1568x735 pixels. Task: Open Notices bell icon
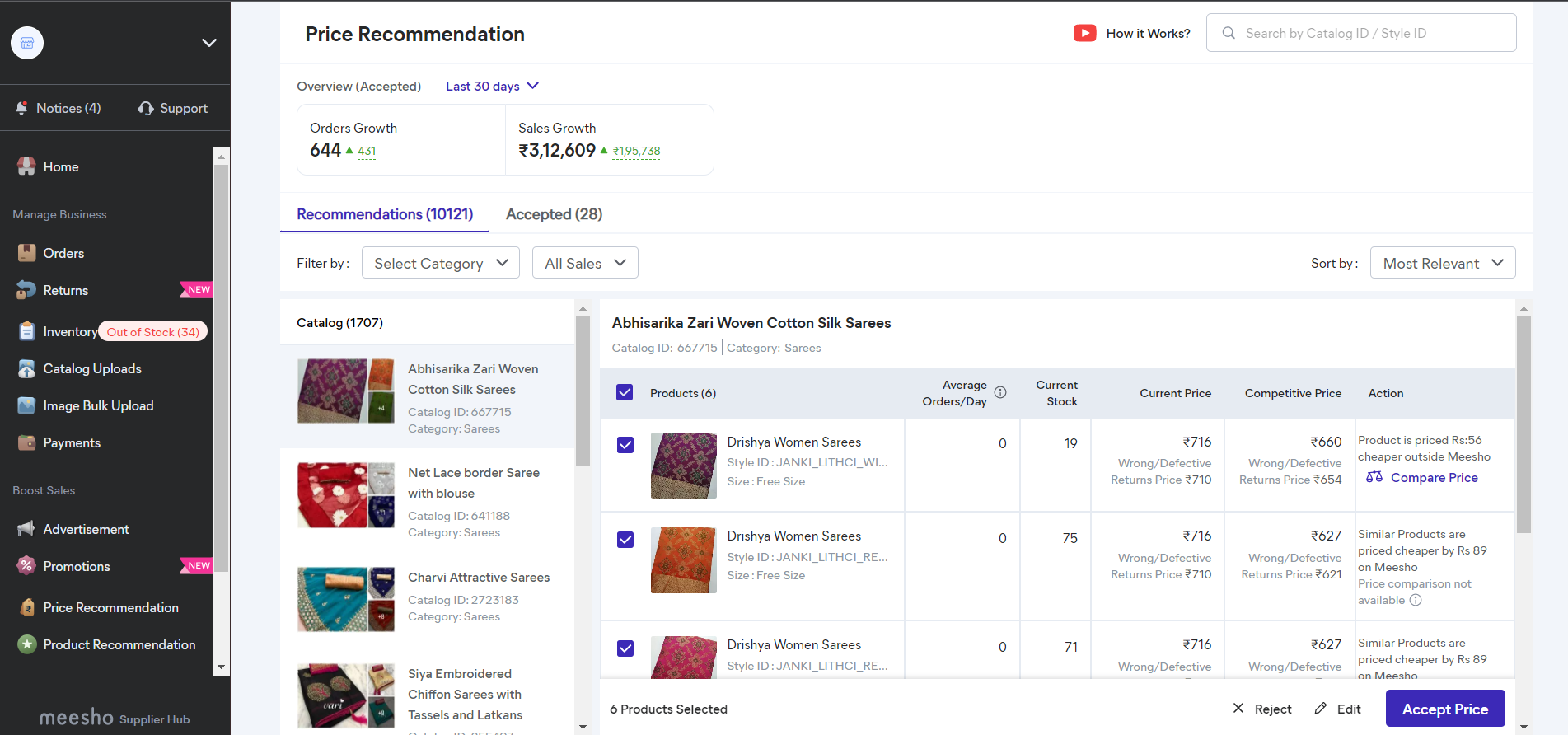[x=22, y=108]
